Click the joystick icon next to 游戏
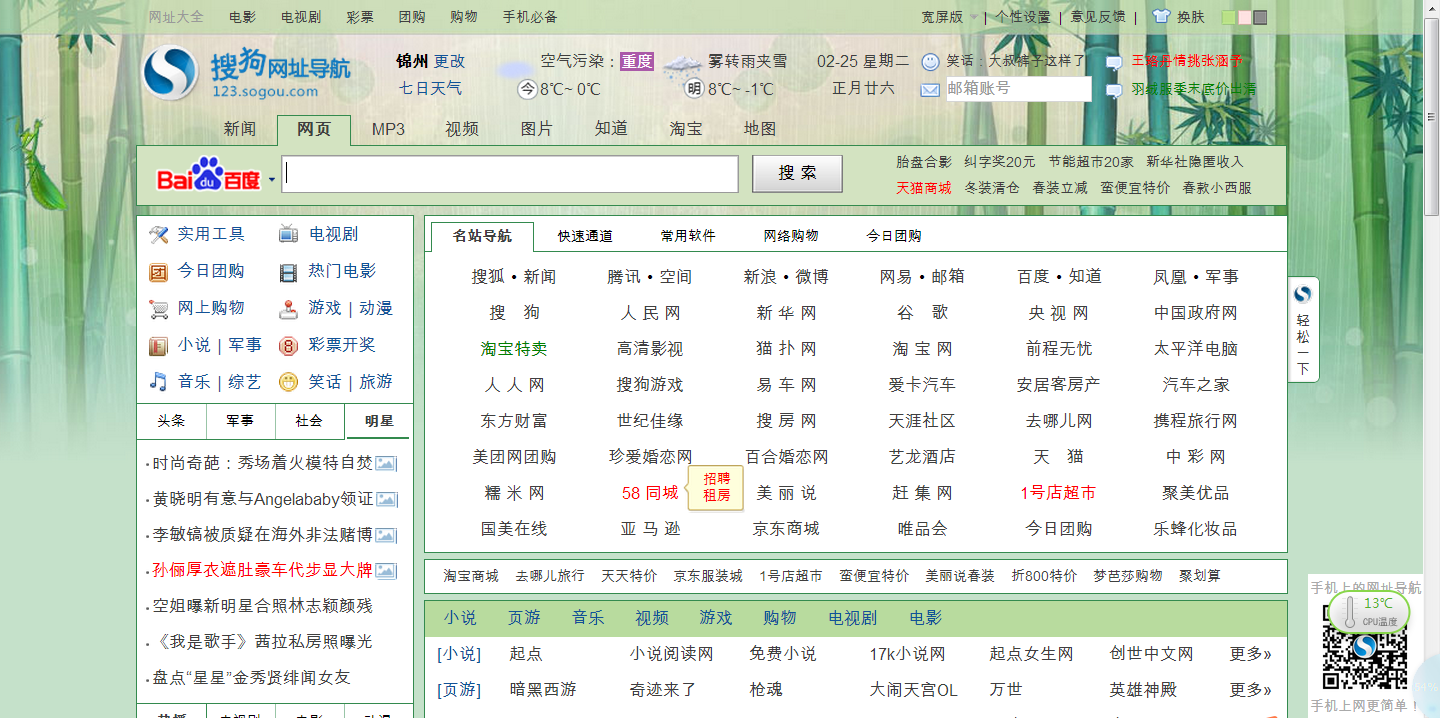The image size is (1440, 718). (288, 309)
